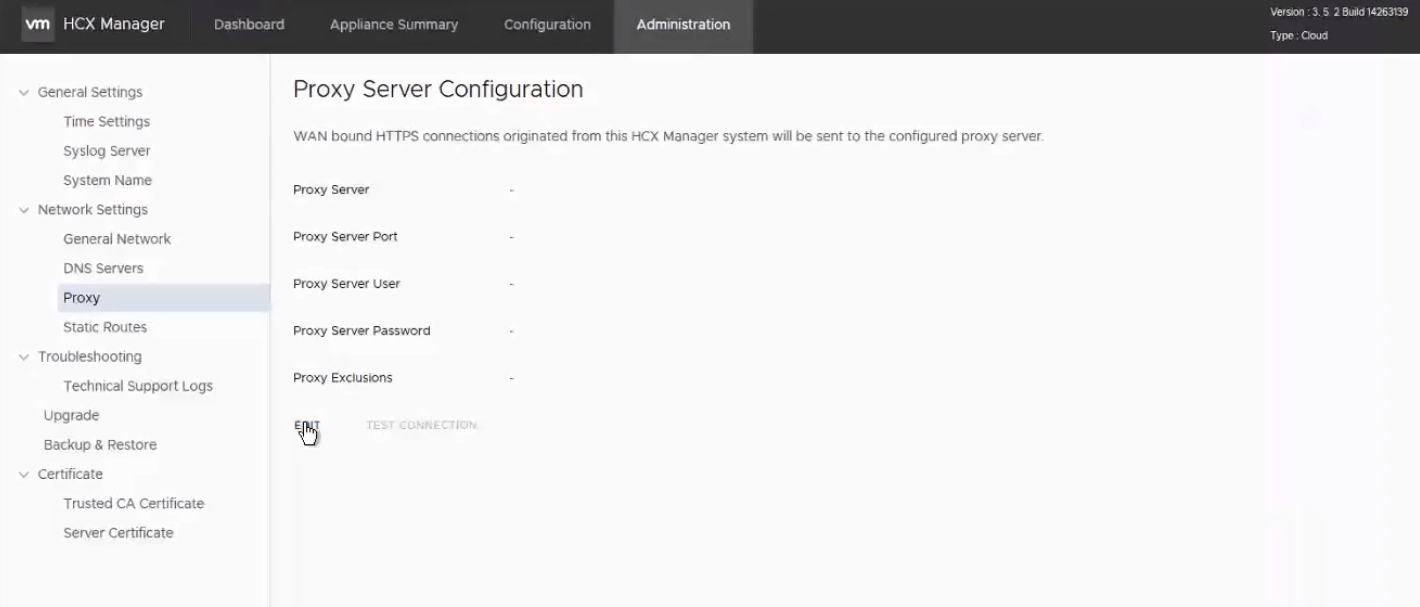Image resolution: width=1420 pixels, height=607 pixels.
Task: Open Time Settings in the sidebar
Action: 106,122
